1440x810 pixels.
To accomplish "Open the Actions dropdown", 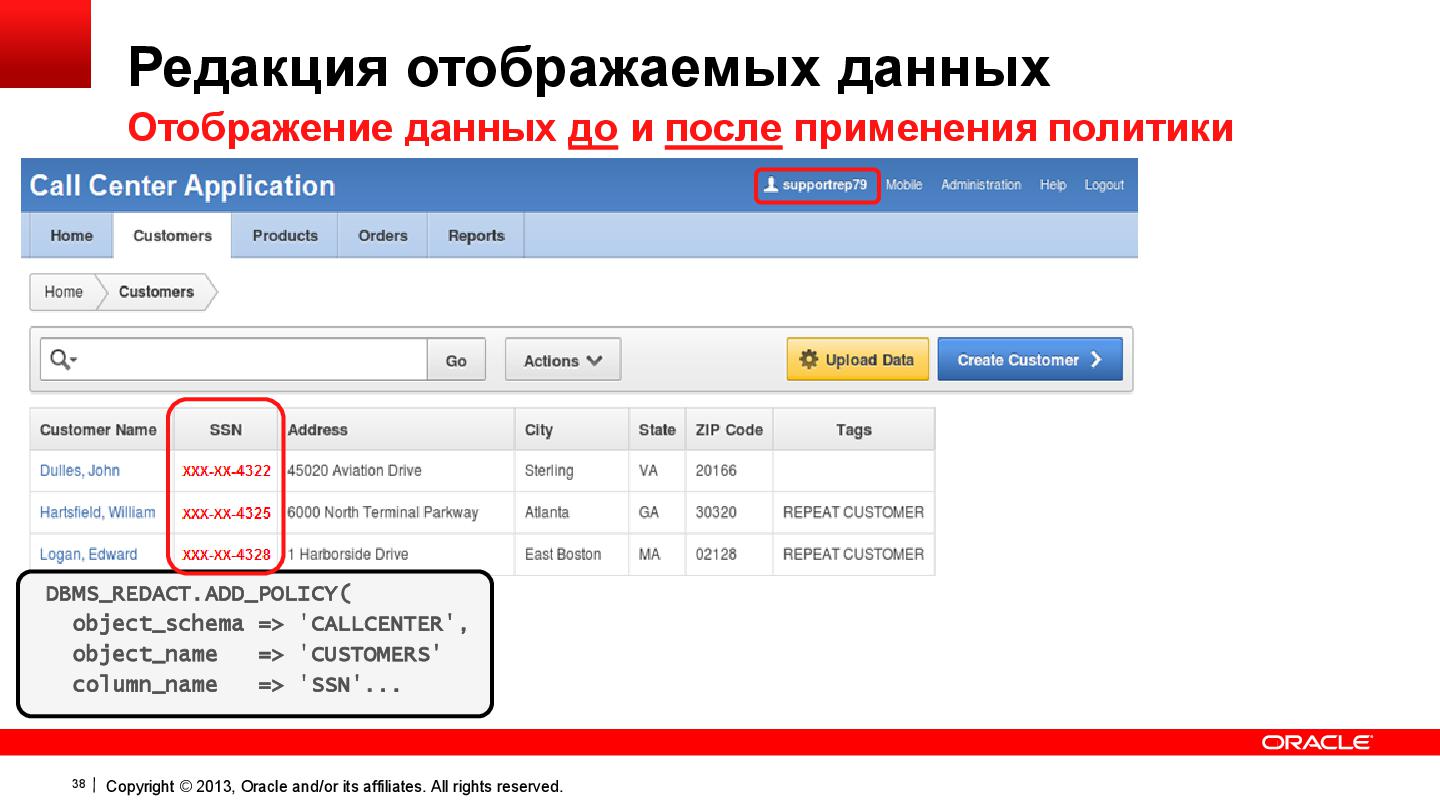I will (561, 358).
